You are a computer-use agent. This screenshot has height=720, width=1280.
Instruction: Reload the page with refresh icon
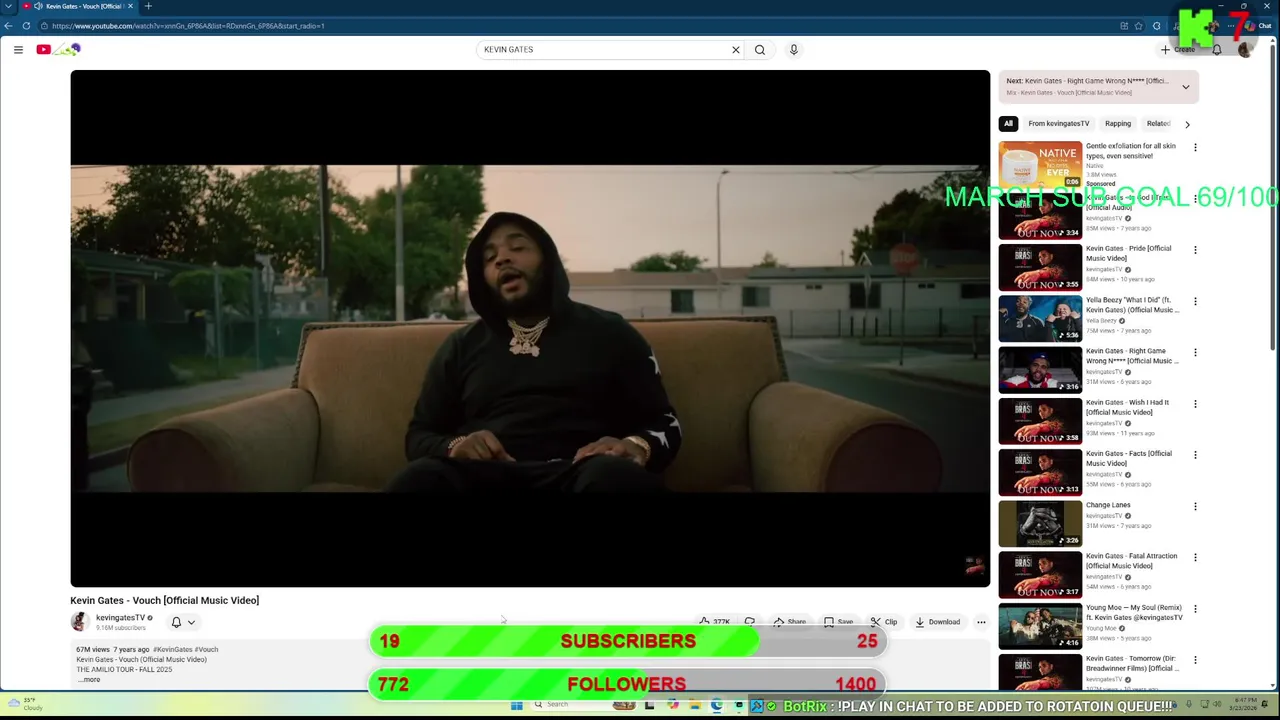26,25
